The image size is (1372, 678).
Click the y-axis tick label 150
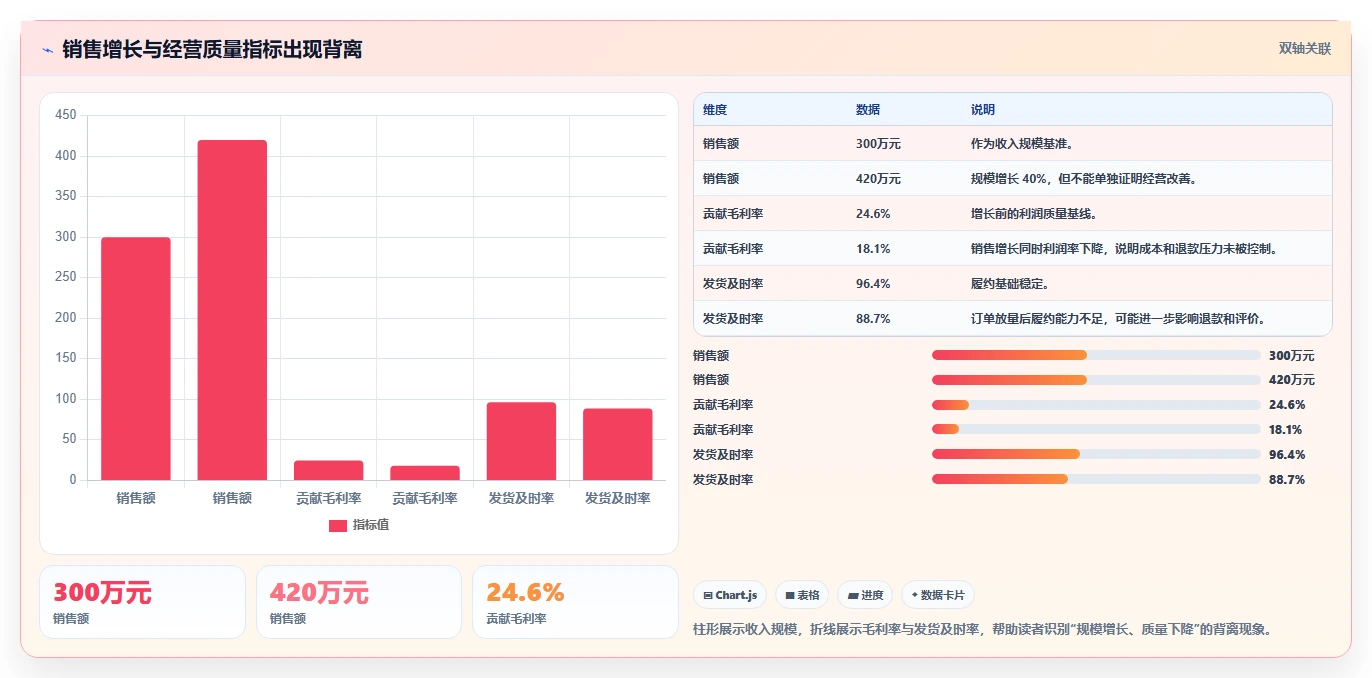click(66, 358)
